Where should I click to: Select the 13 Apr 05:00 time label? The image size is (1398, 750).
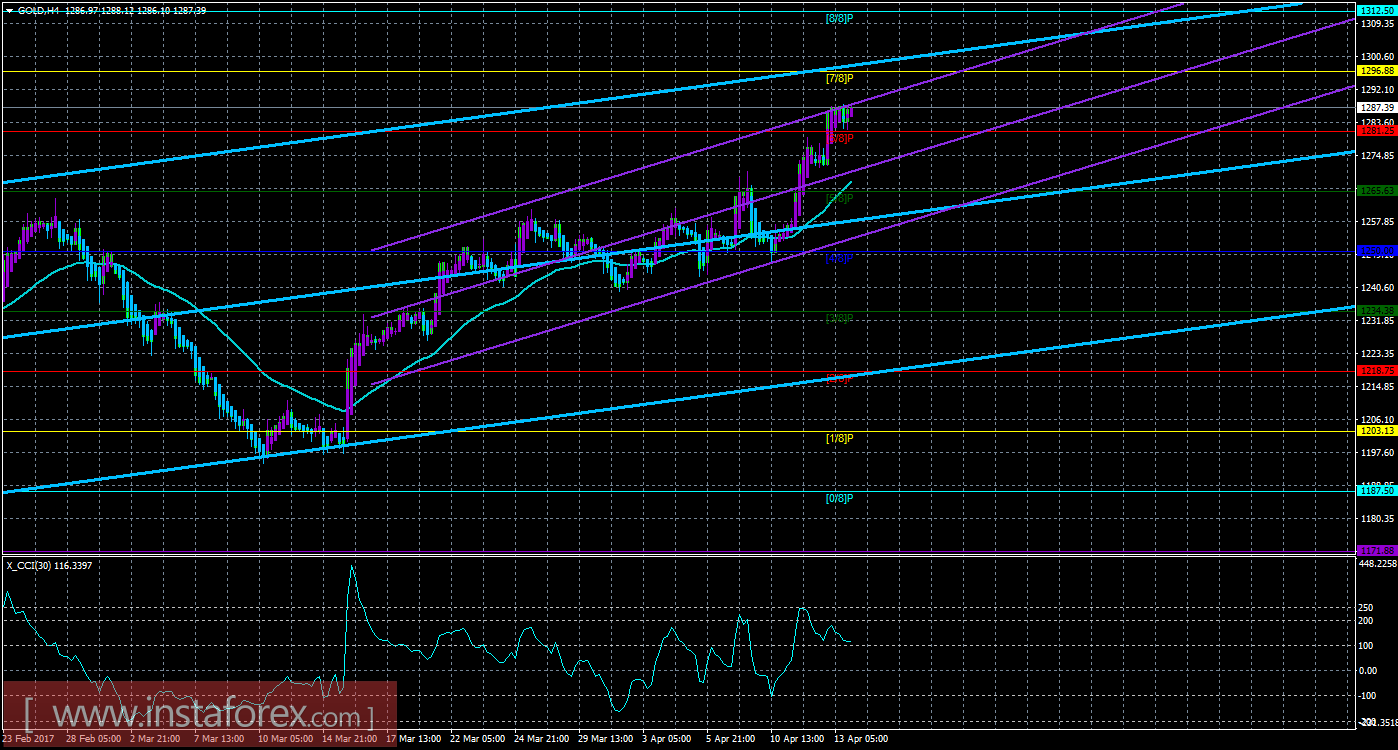[863, 739]
